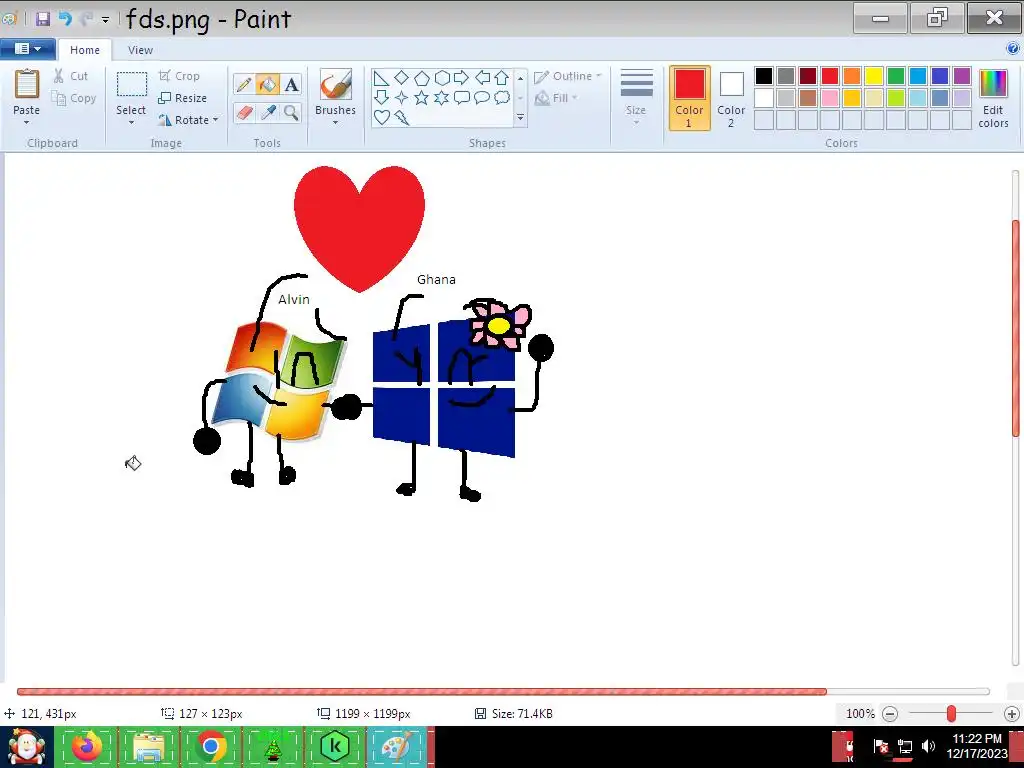This screenshot has width=1024, height=768.
Task: Click the zoom in plus button
Action: pyautogui.click(x=1012, y=714)
